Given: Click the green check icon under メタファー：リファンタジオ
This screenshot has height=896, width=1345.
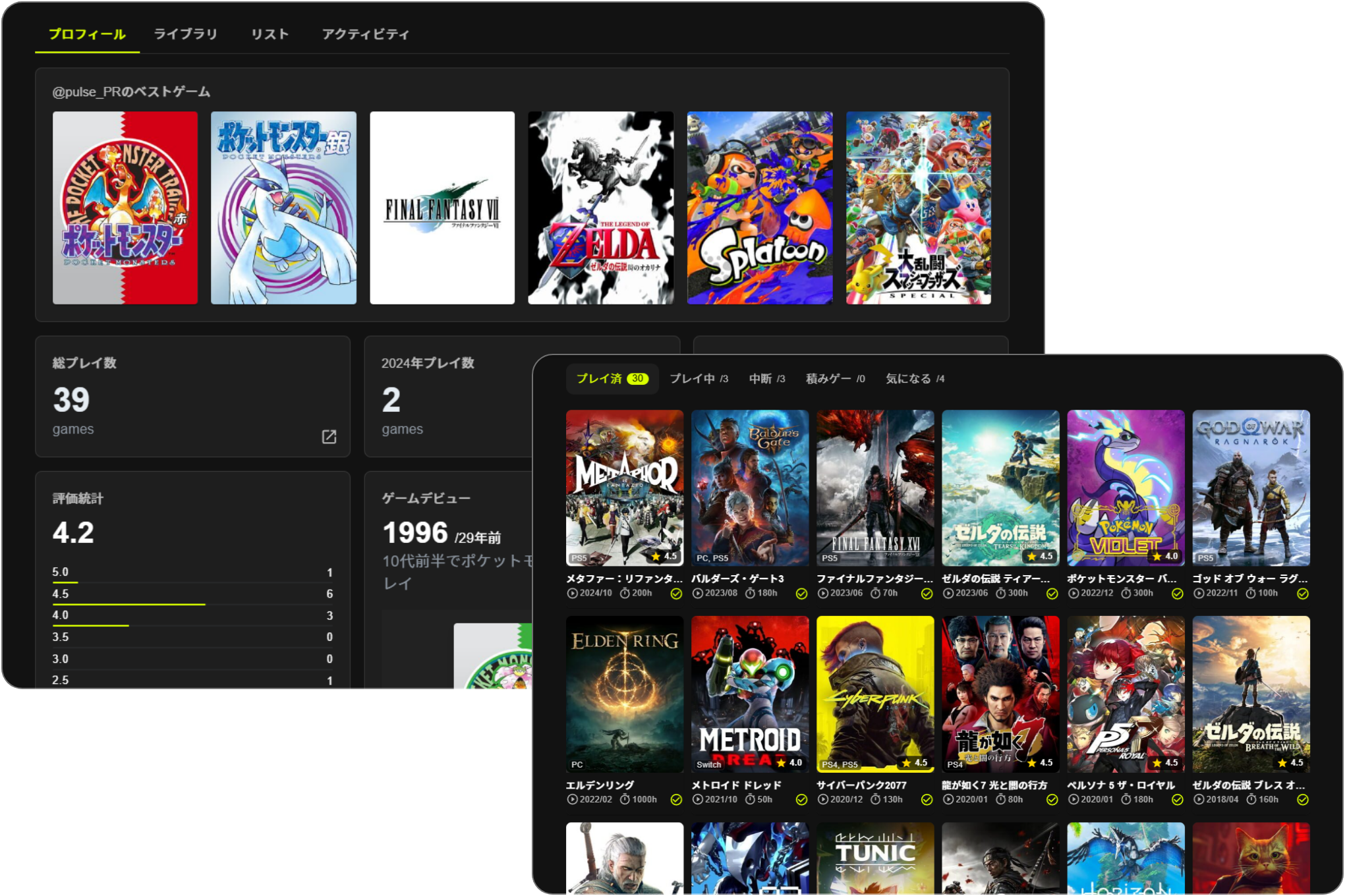Looking at the screenshot, I should point(676,594).
